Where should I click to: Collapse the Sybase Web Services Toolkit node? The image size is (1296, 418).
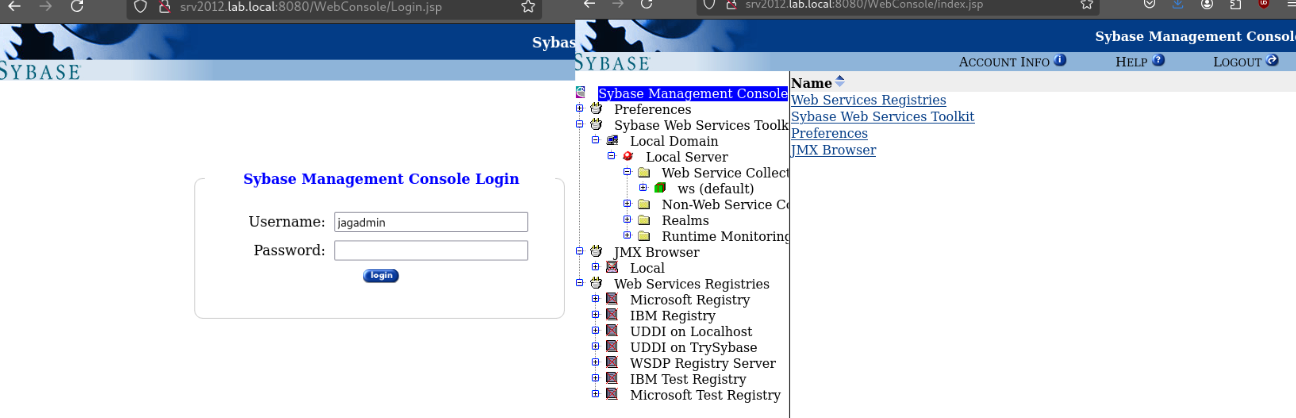pos(580,125)
